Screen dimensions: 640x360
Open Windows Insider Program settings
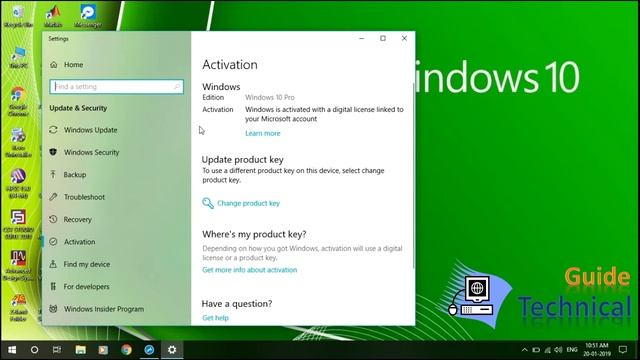pos(97,309)
